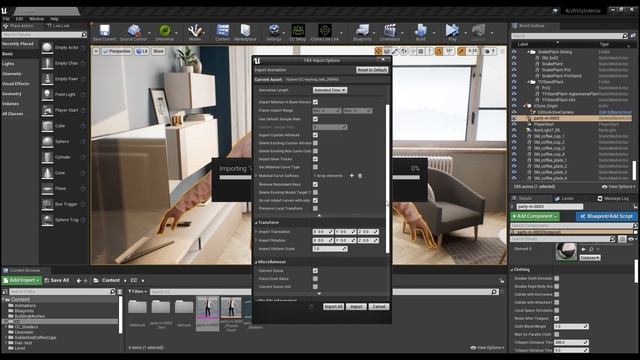Toggle visibility eye for SM_coffee_cup_1

(x=514, y=136)
